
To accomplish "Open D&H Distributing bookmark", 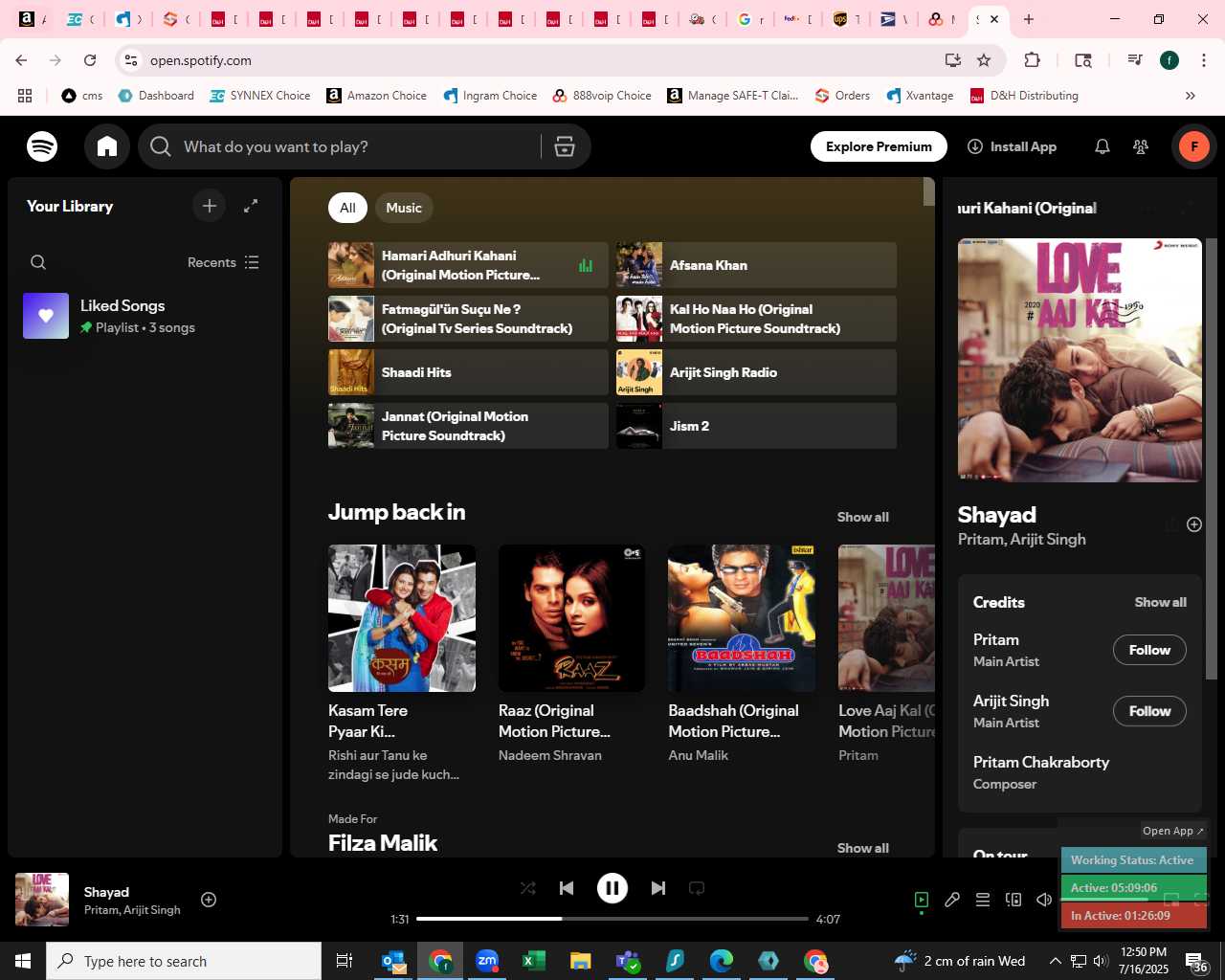I will pos(1024,96).
